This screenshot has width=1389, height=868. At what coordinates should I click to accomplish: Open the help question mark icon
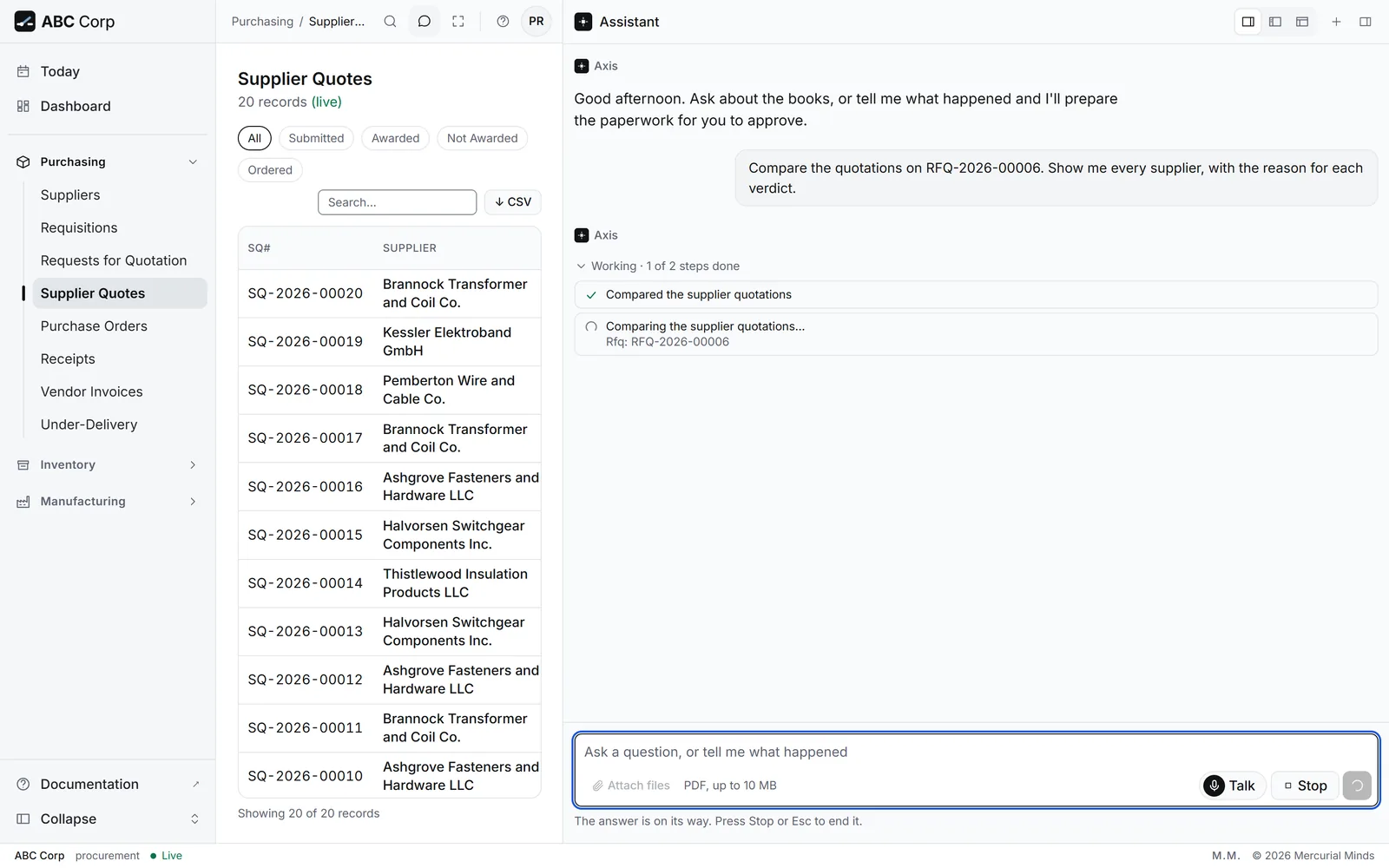[x=503, y=22]
